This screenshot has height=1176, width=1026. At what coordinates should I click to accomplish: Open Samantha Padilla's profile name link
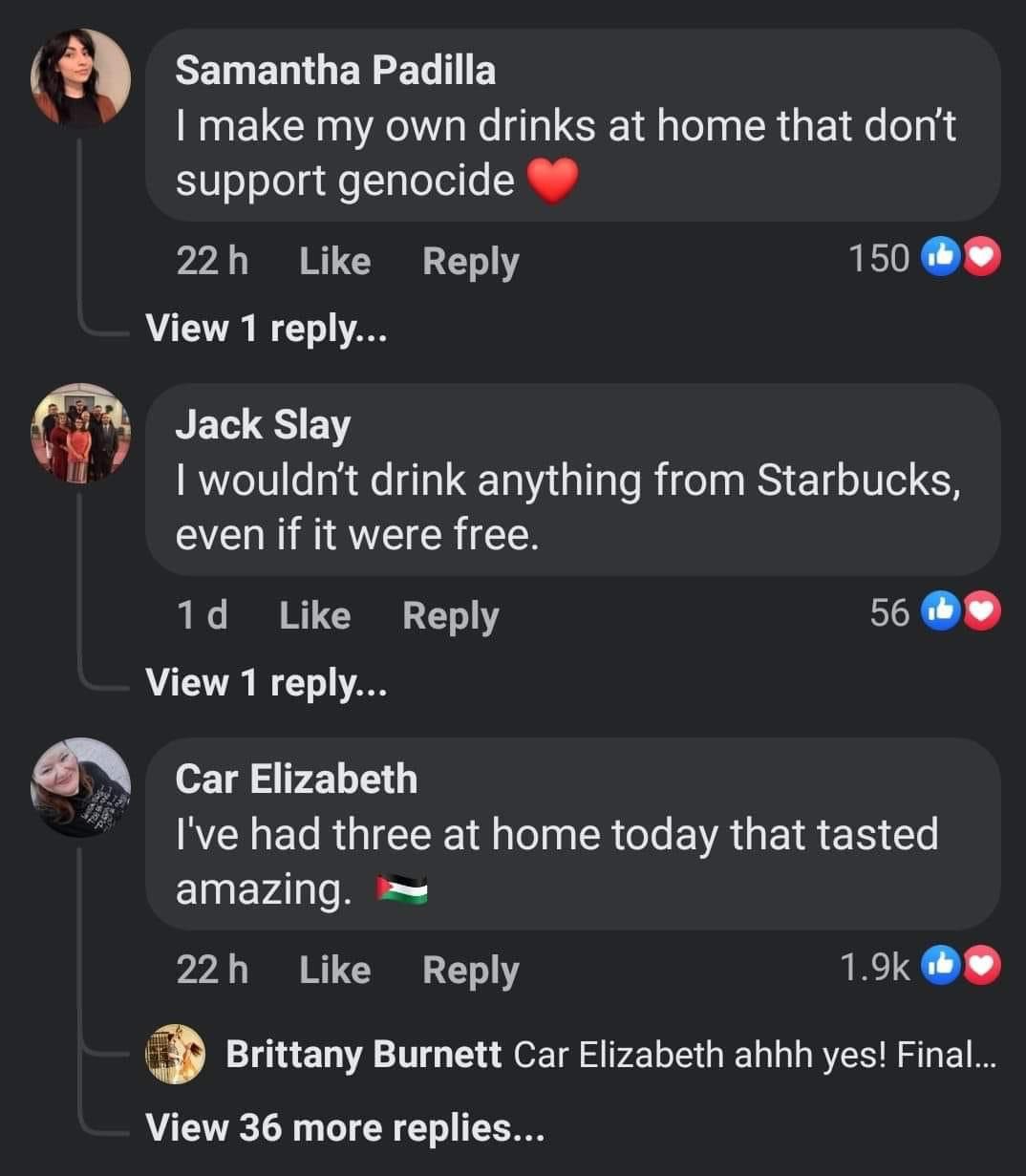(335, 70)
